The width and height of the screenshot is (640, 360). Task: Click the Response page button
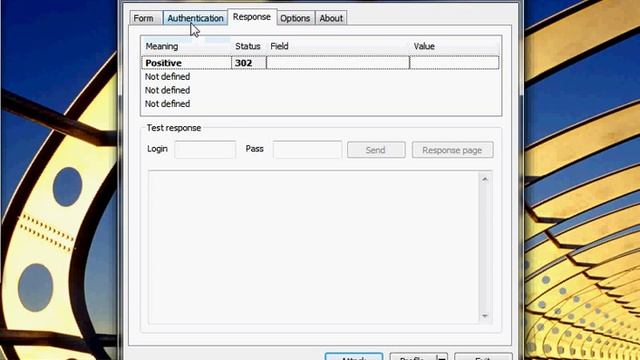[452, 150]
